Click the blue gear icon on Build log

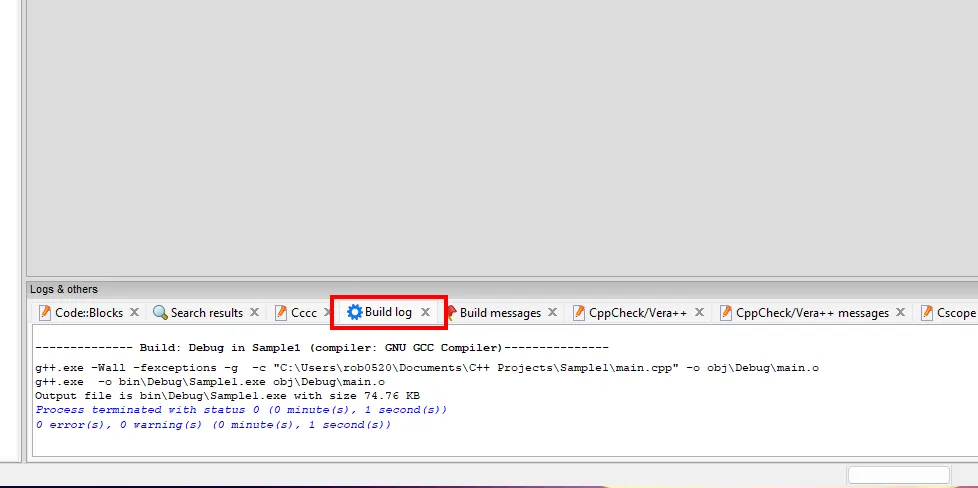click(354, 312)
